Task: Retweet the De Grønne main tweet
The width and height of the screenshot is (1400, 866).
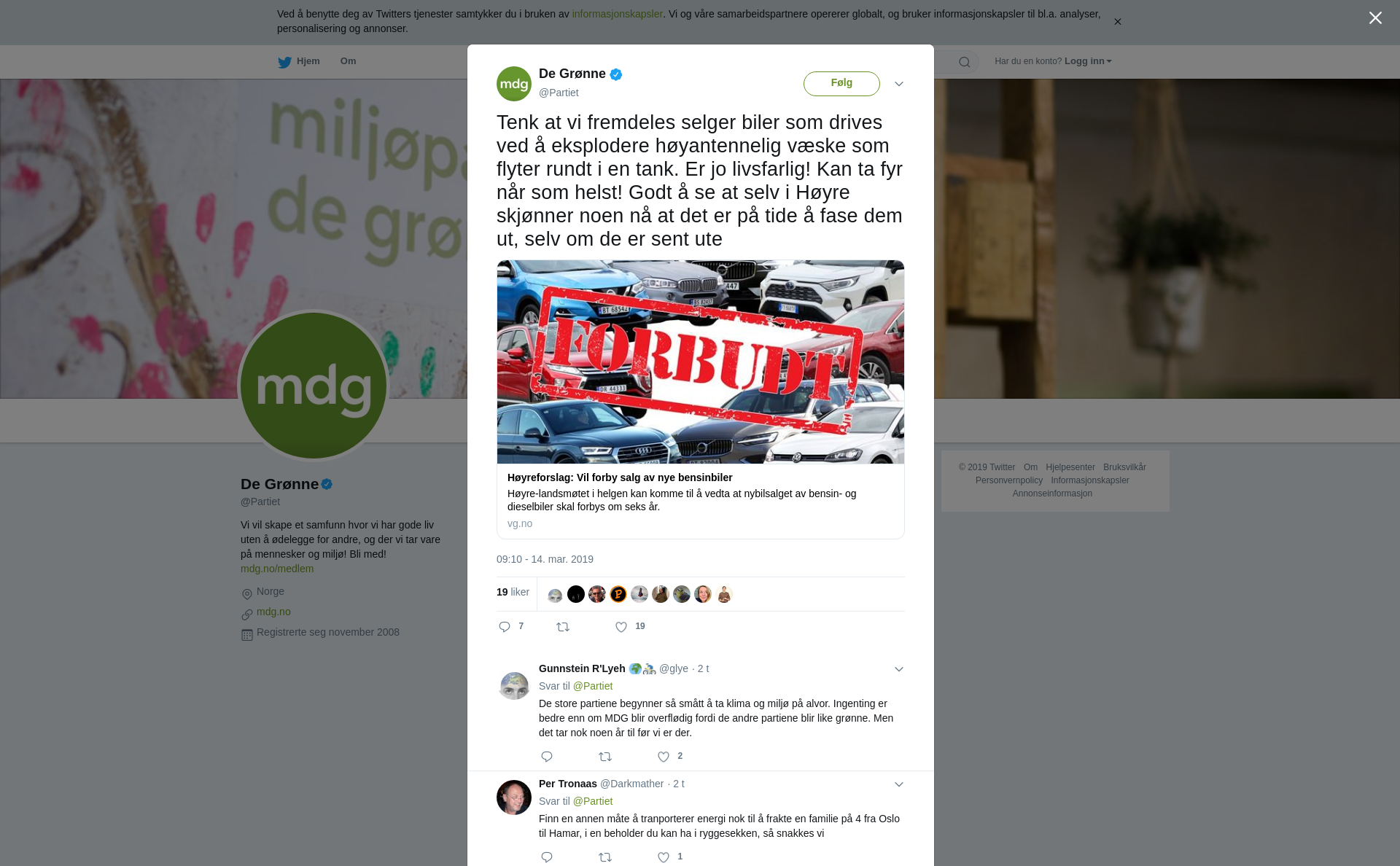Action: coord(563,627)
